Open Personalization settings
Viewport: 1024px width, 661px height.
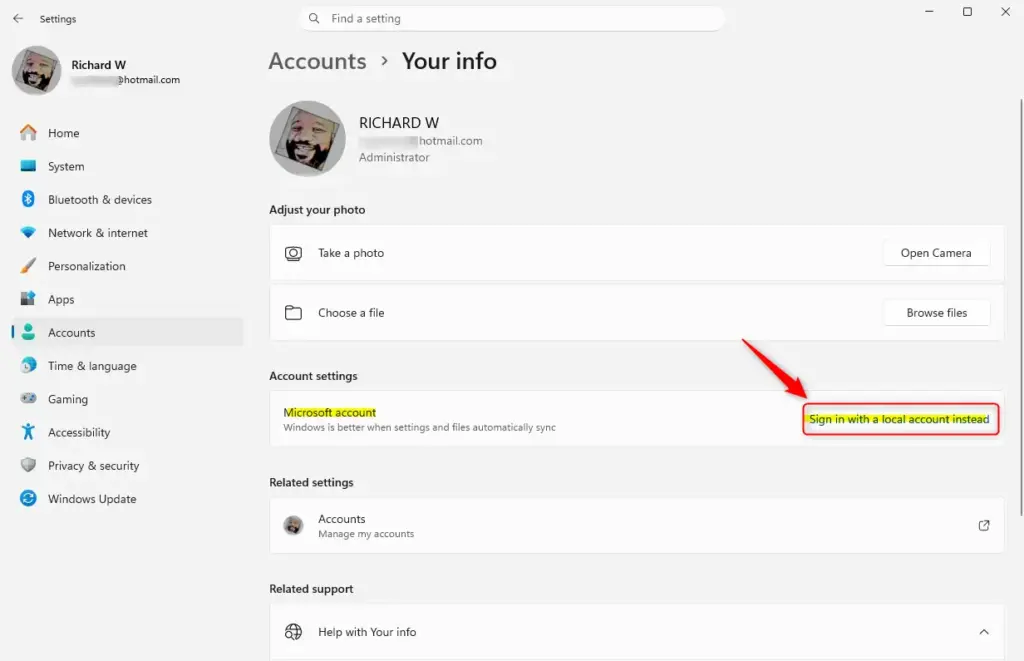click(x=127, y=266)
